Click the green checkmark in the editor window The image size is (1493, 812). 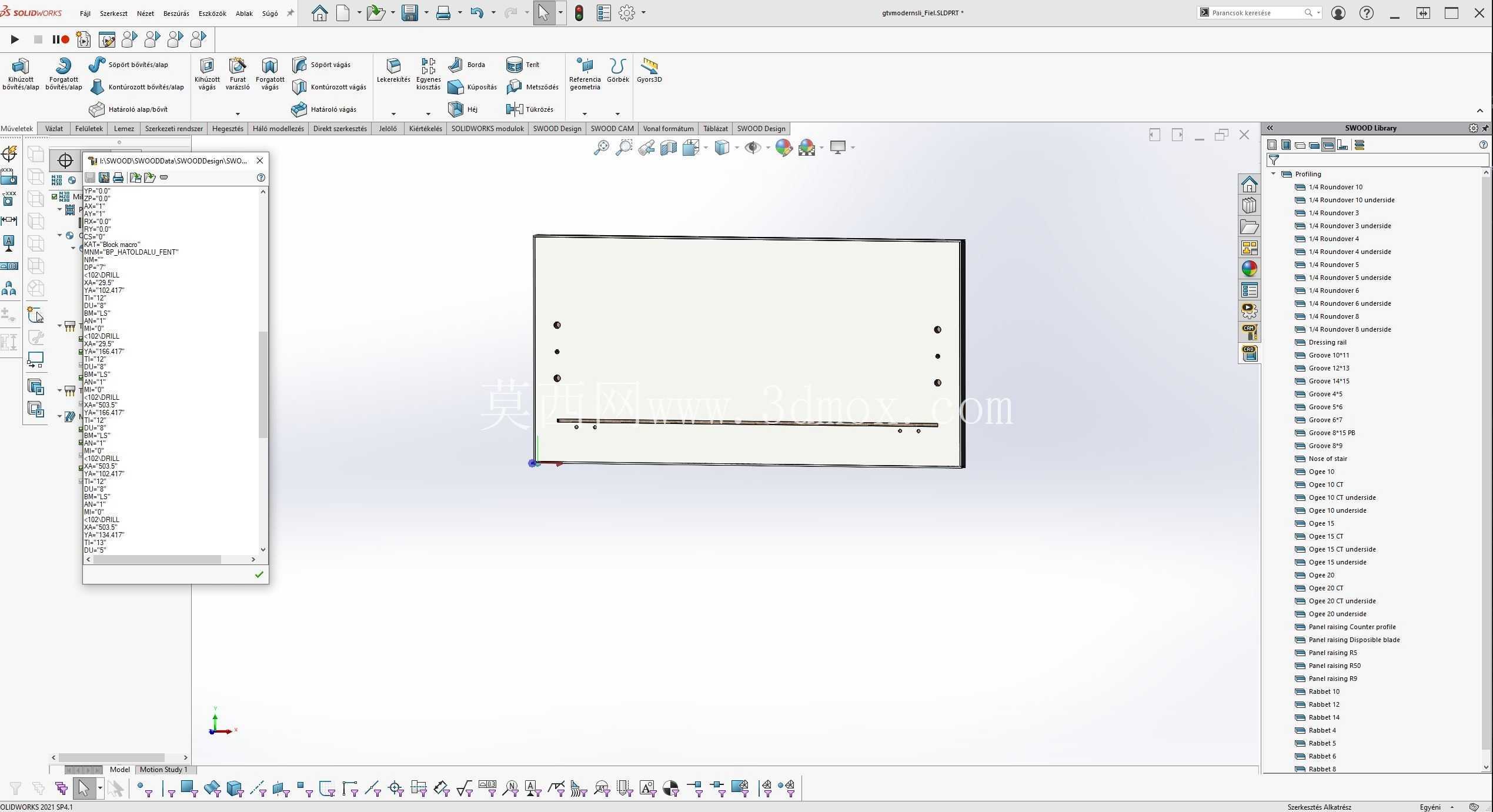(x=259, y=574)
